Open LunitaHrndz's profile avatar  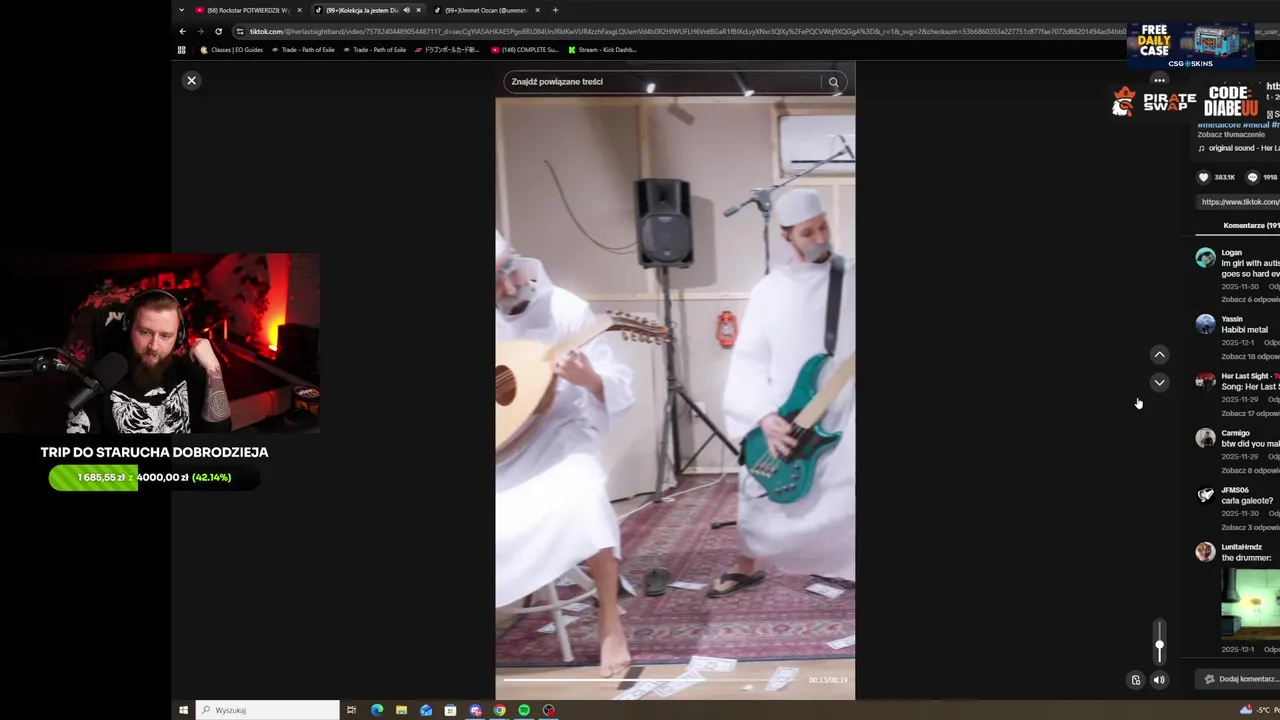coord(1205,552)
